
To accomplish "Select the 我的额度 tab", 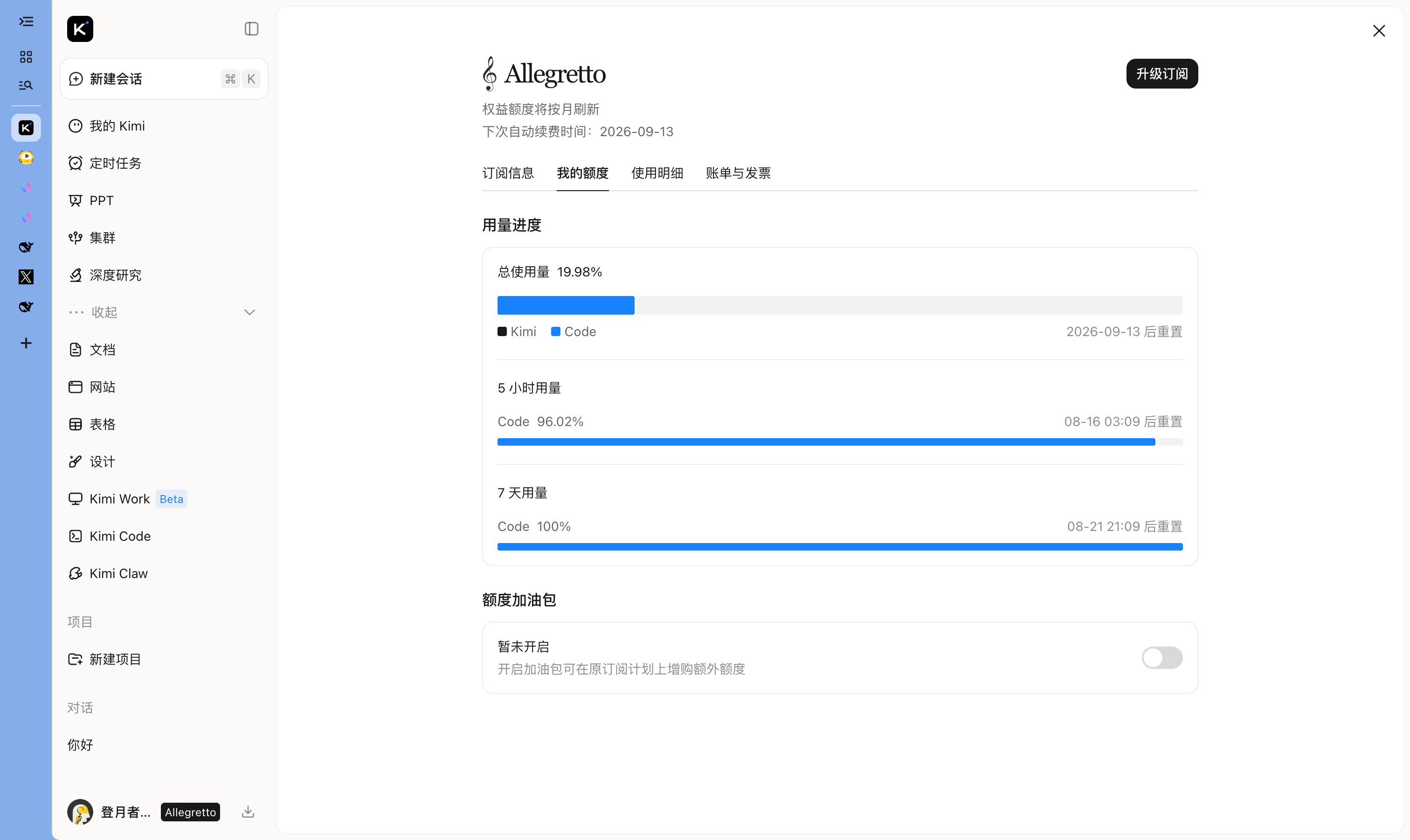I will (582, 173).
